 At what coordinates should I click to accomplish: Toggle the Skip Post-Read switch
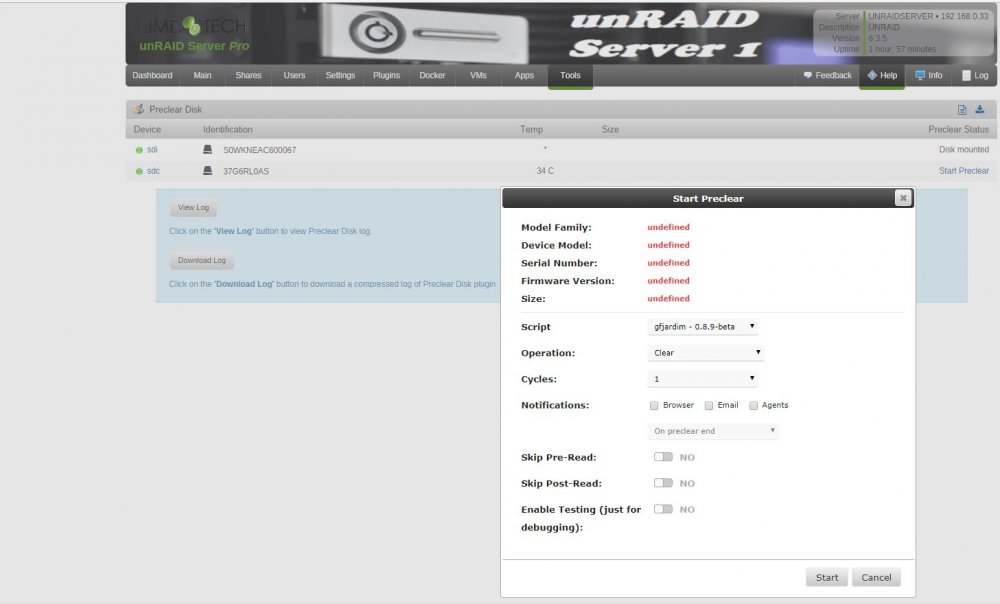pyautogui.click(x=663, y=483)
